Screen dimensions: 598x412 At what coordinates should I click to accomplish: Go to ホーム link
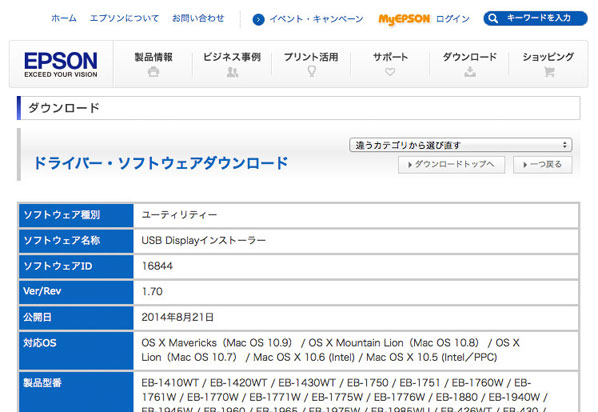click(64, 18)
